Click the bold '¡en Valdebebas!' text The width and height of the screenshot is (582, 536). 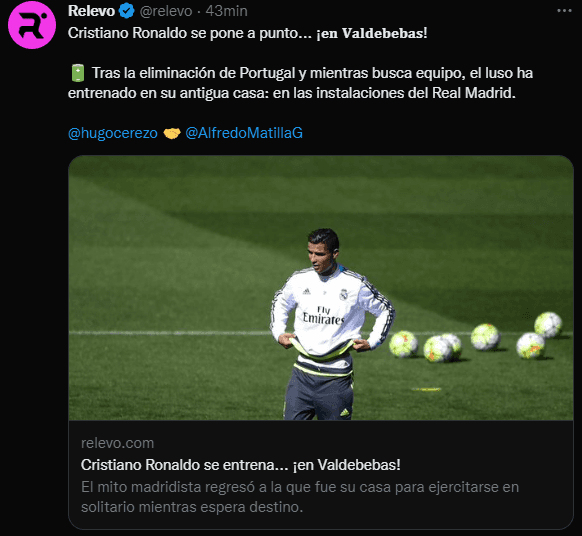tap(372, 33)
